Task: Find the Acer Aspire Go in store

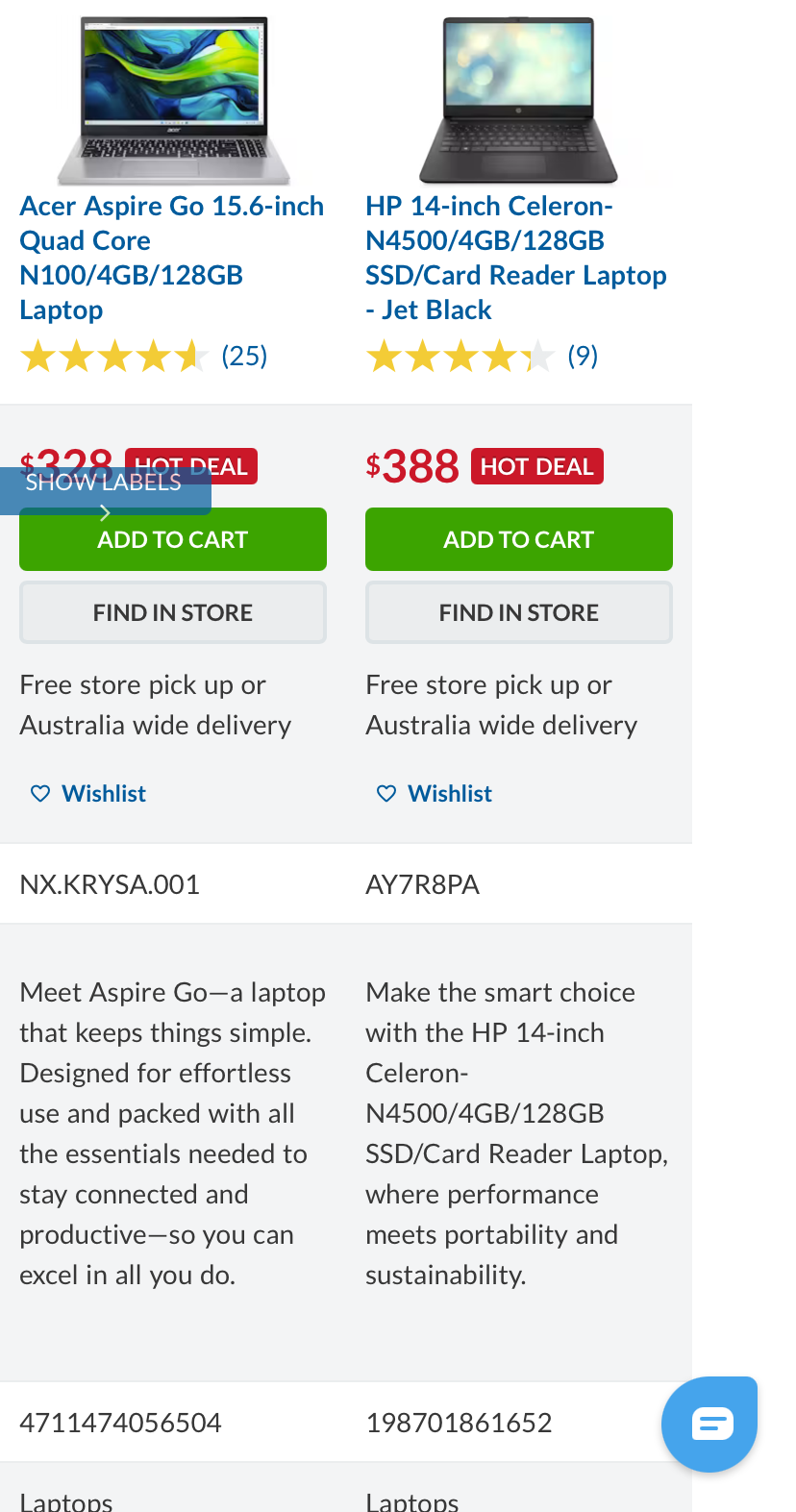Action: click(x=173, y=612)
